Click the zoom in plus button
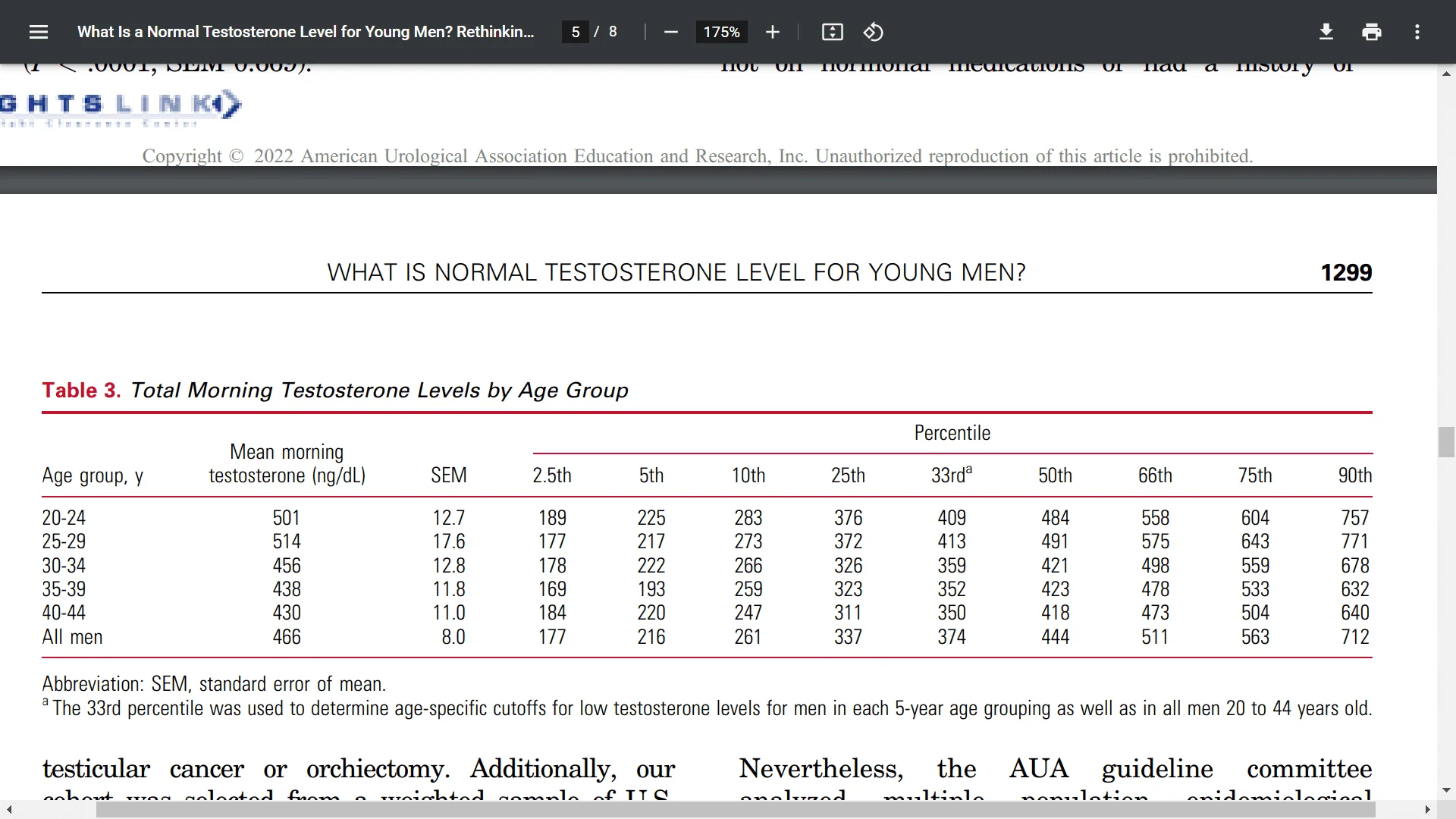Image resolution: width=1456 pixels, height=819 pixels. pos(772,32)
